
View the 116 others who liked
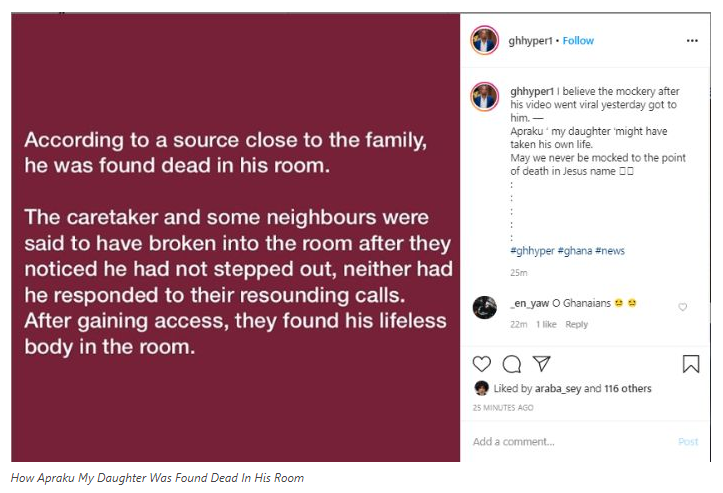628,388
